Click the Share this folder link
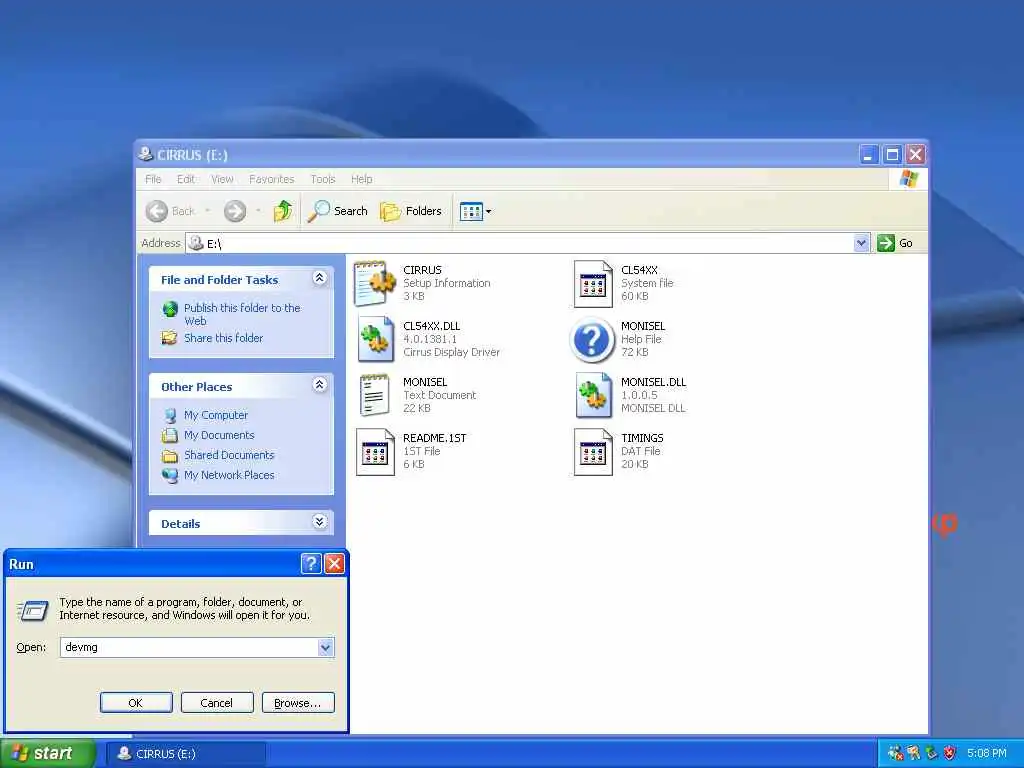This screenshot has width=1024, height=768. [x=223, y=338]
